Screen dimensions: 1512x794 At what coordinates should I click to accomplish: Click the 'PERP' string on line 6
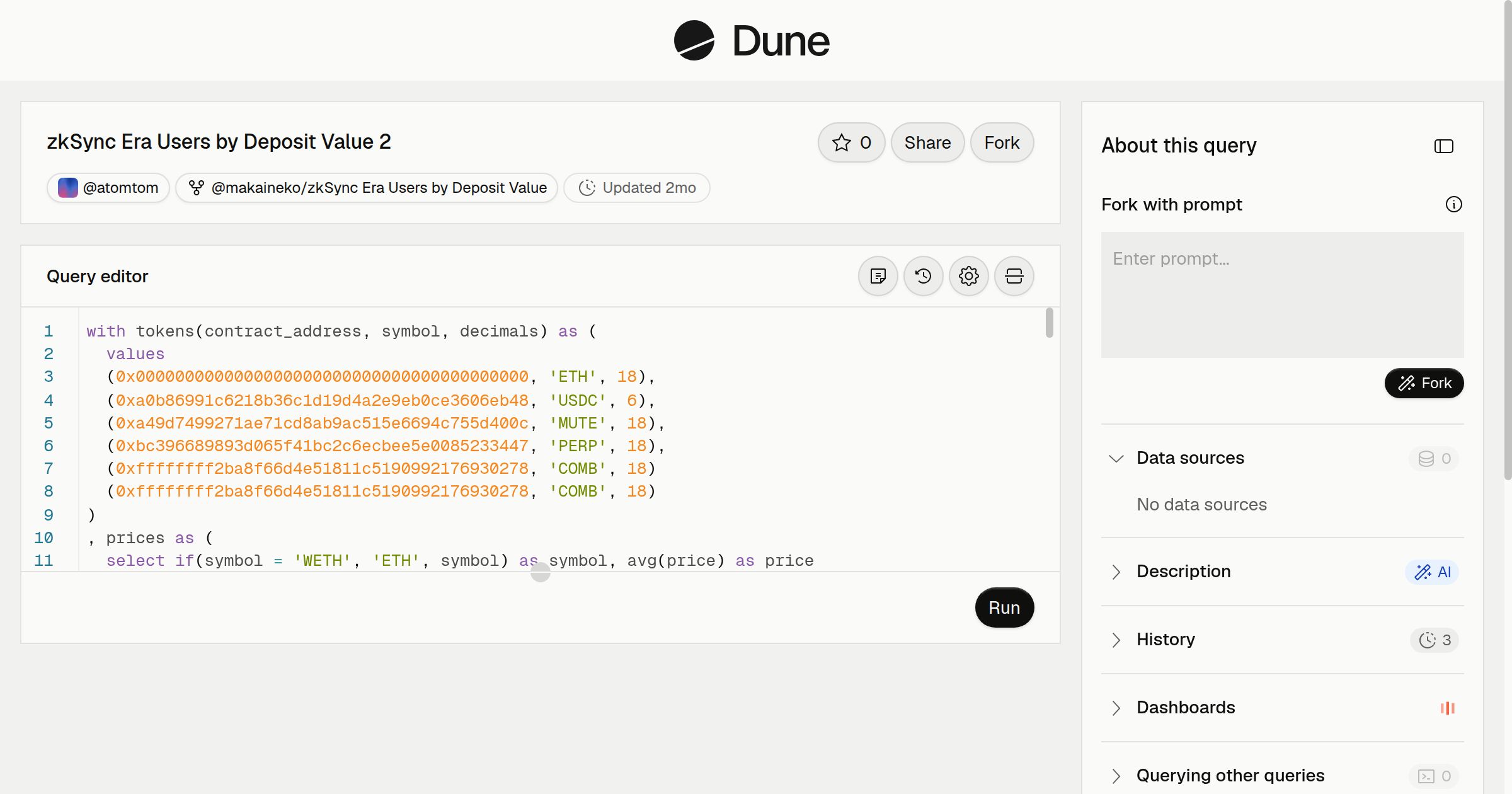click(577, 446)
